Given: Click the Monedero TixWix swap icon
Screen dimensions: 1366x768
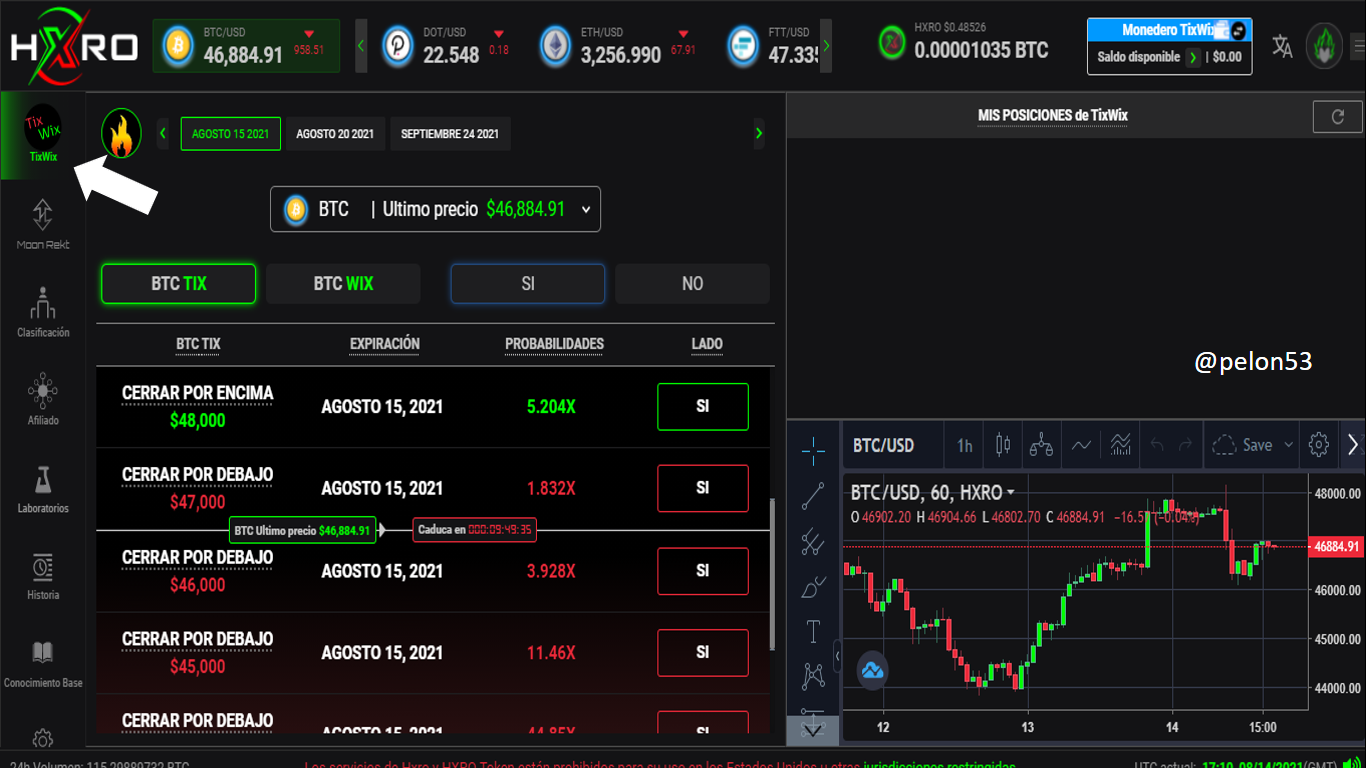Looking at the screenshot, I should click(1239, 30).
